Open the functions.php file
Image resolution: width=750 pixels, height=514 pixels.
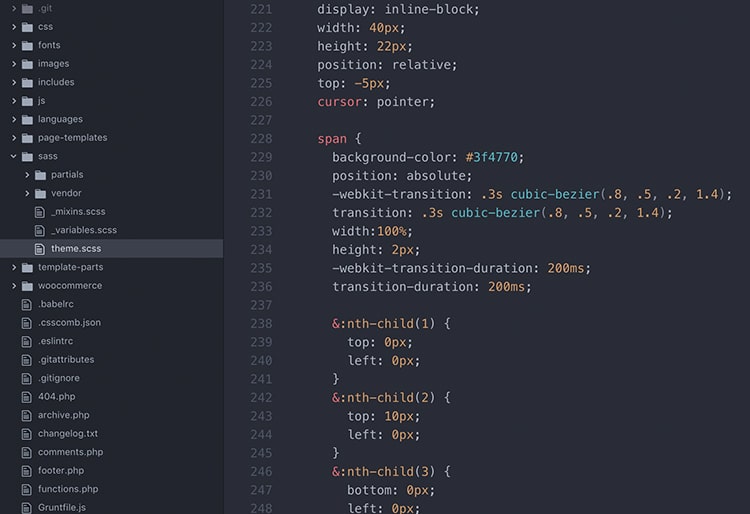click(68, 489)
